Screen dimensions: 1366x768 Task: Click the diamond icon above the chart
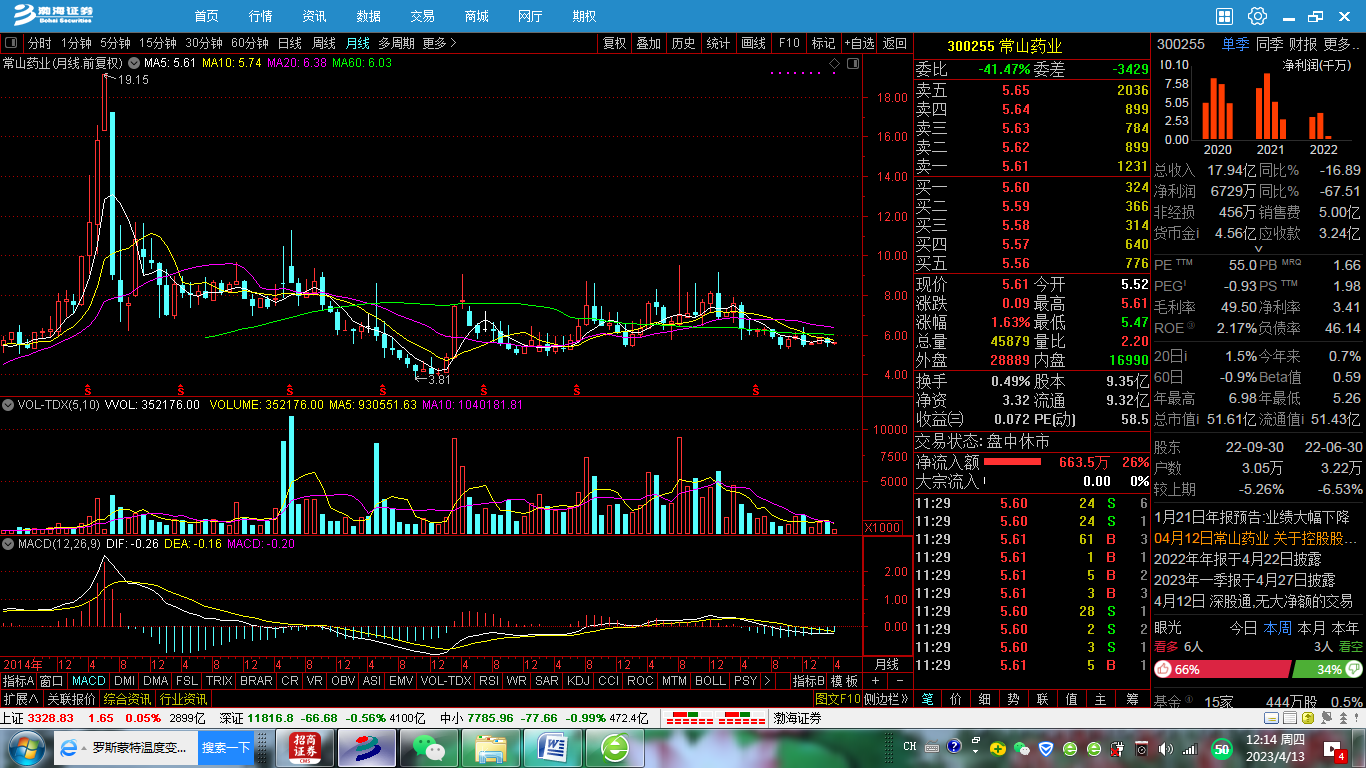[834, 63]
